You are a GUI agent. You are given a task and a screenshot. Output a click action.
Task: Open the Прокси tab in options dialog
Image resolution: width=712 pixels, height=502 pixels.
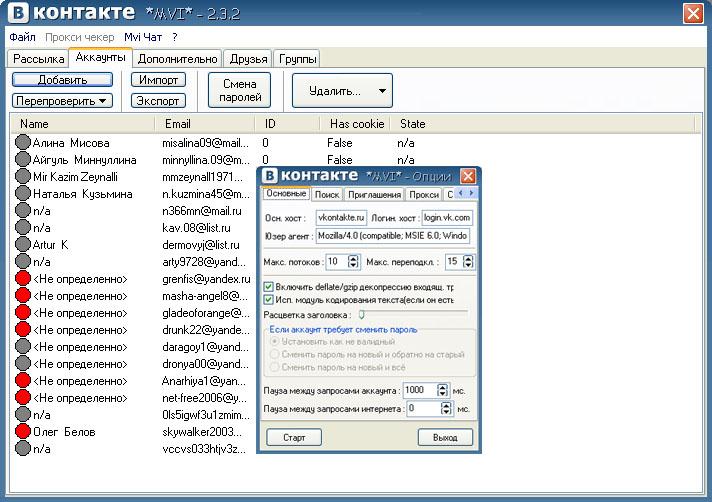424,194
